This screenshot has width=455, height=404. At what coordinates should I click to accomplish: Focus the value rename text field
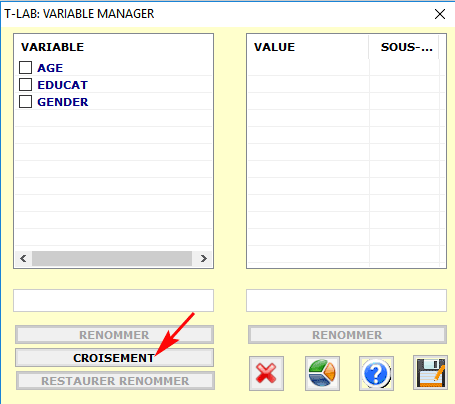(x=346, y=300)
